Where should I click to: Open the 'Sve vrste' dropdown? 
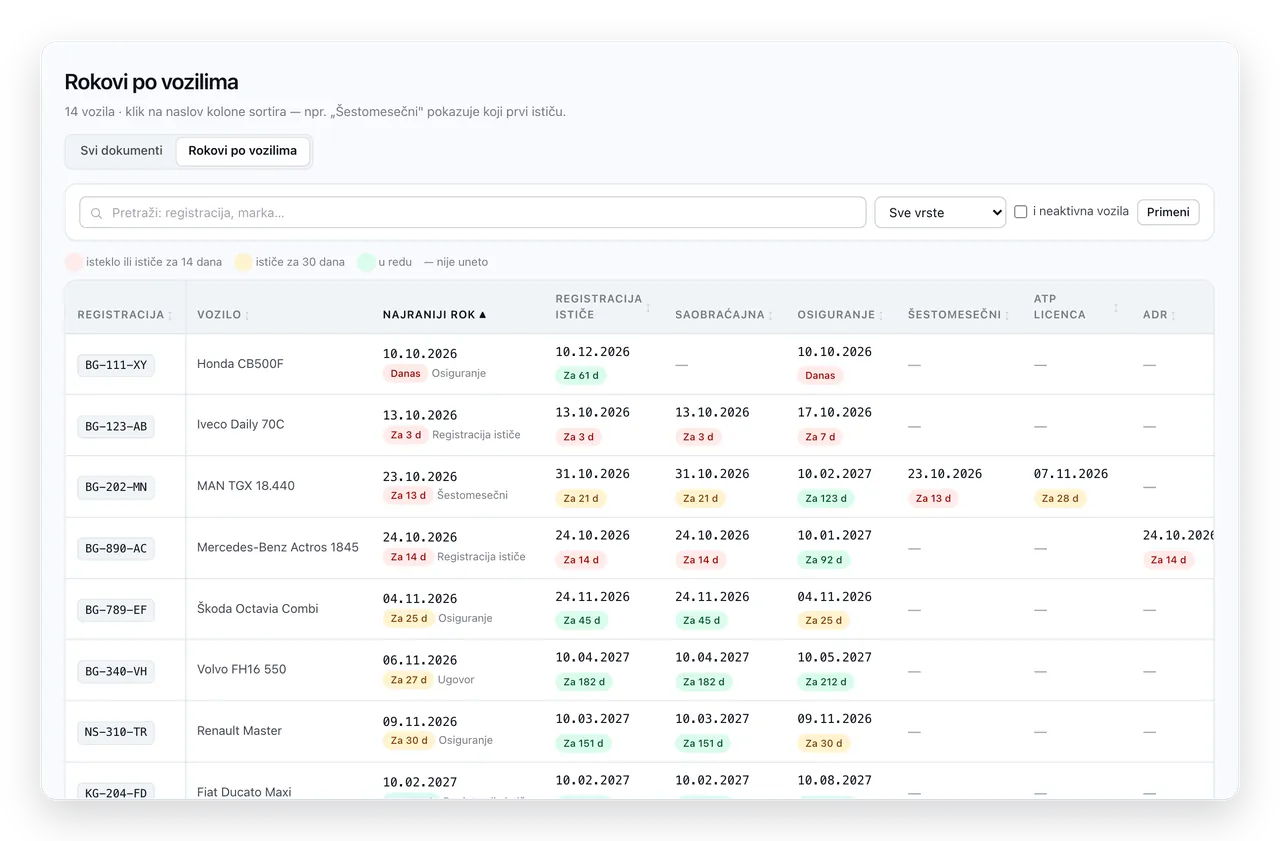click(x=940, y=212)
